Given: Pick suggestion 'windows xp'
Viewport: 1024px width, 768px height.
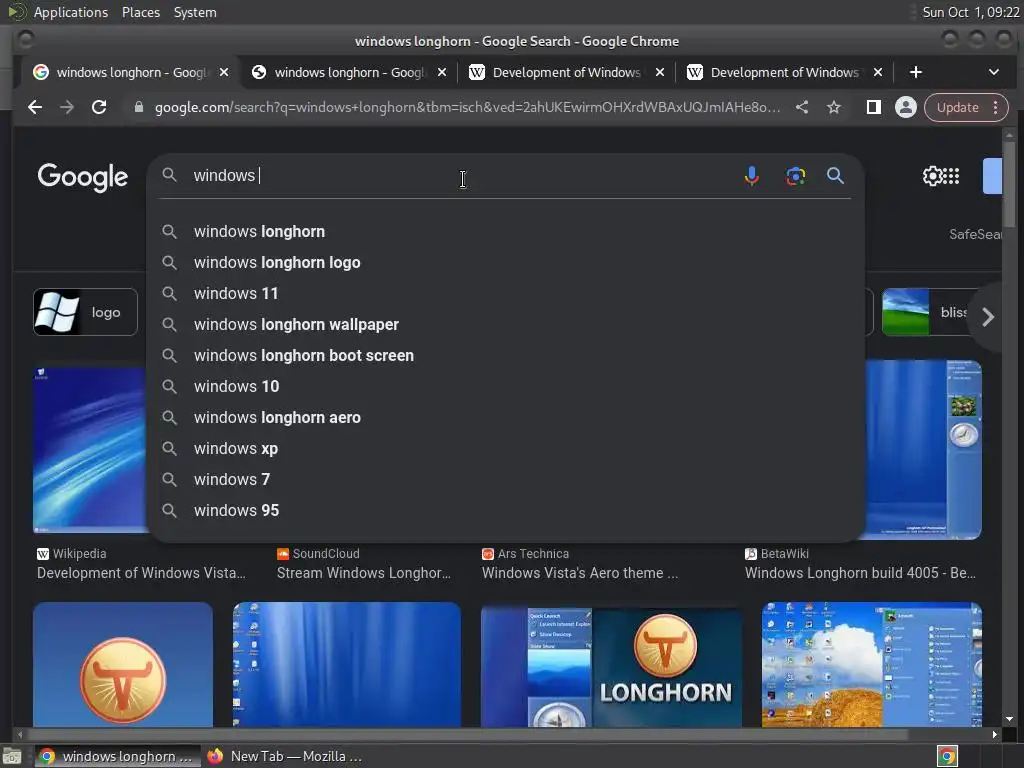Looking at the screenshot, I should [506, 449].
